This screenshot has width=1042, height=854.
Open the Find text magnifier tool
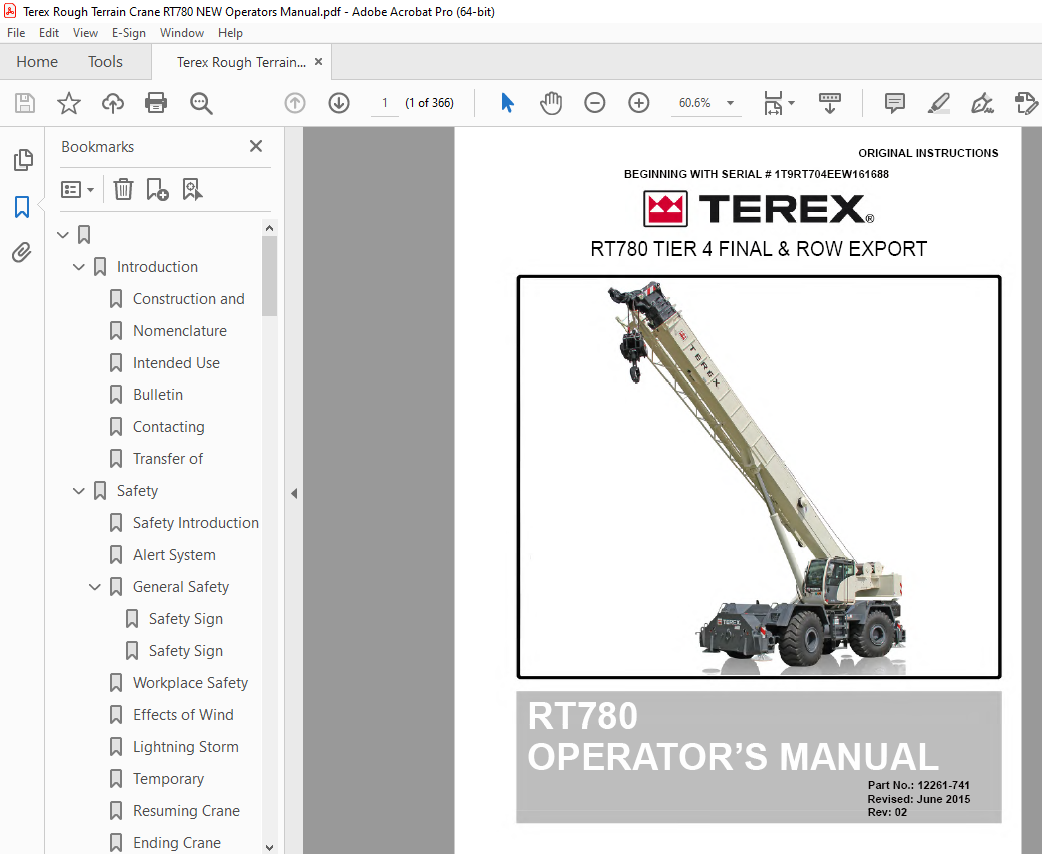pyautogui.click(x=201, y=103)
